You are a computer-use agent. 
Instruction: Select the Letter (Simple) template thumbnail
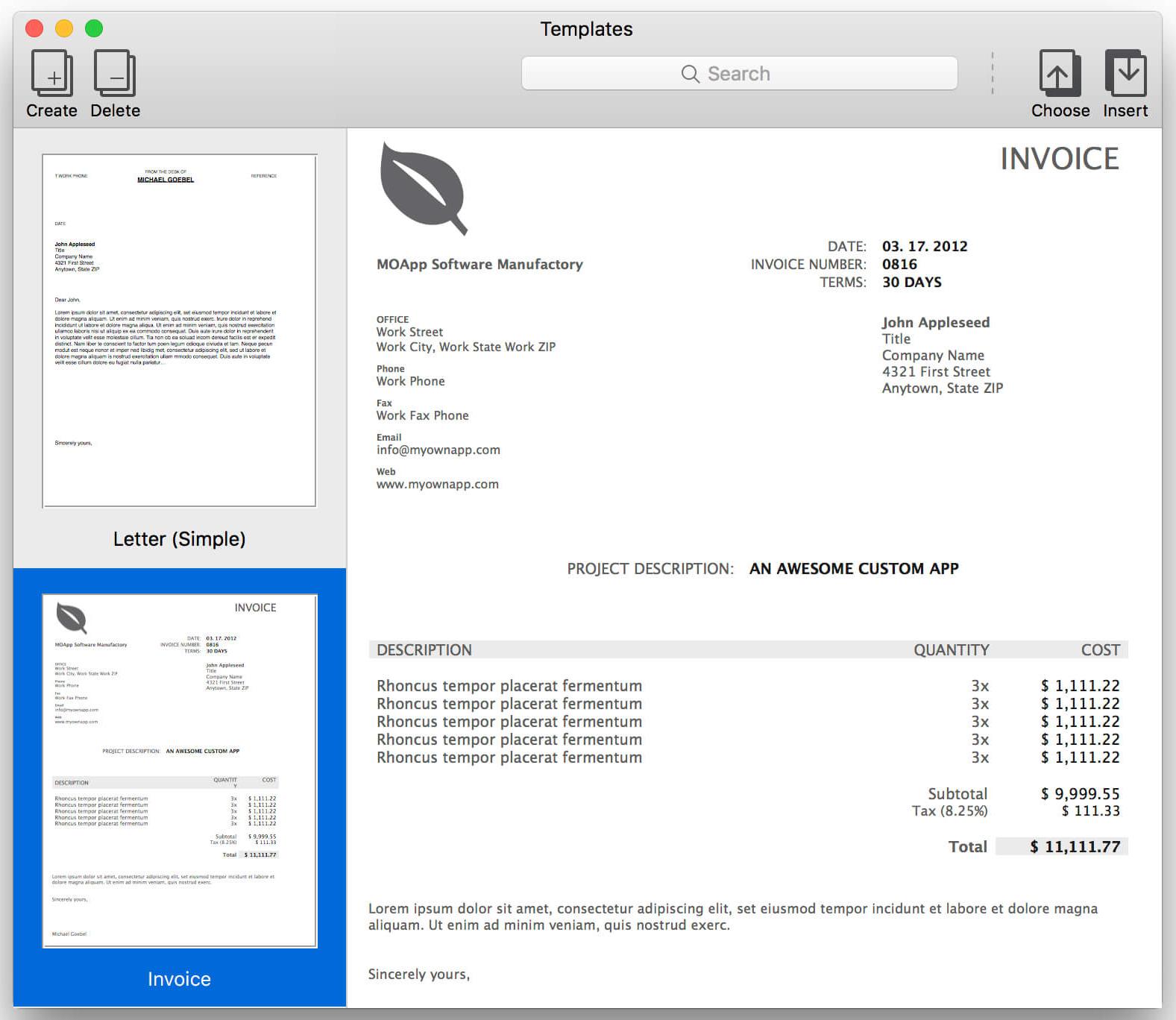[x=180, y=330]
